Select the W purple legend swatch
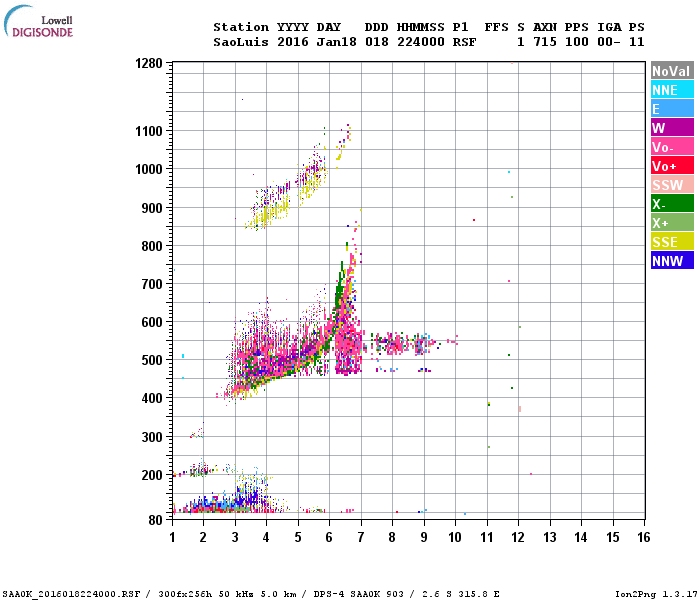Screen dimensions: 700x600 coord(672,128)
